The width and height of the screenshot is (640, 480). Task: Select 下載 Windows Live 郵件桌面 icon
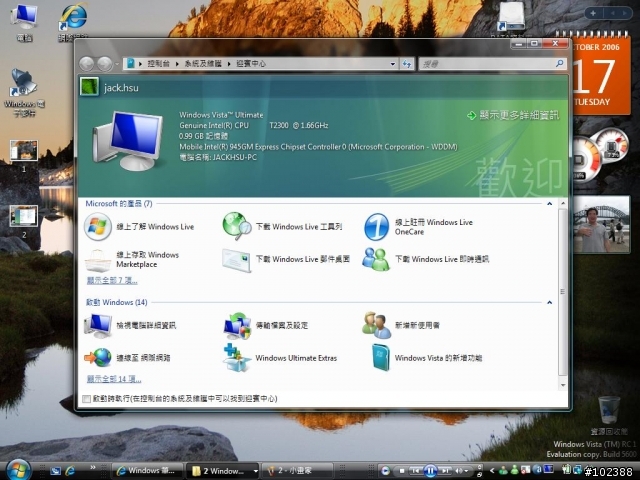point(236,260)
